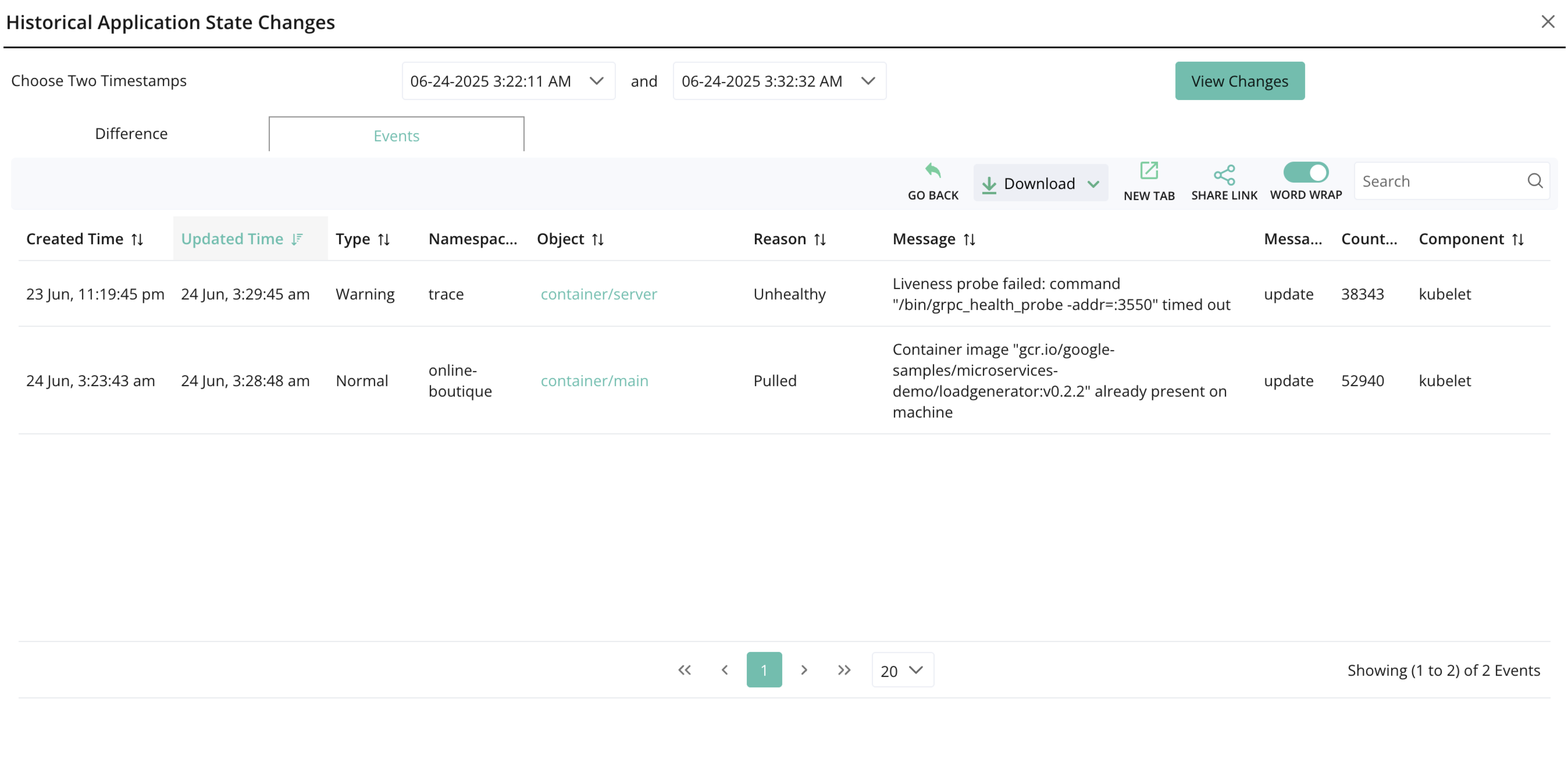The height and width of the screenshot is (770, 1568).
Task: Switch to the Events tab
Action: tap(396, 135)
